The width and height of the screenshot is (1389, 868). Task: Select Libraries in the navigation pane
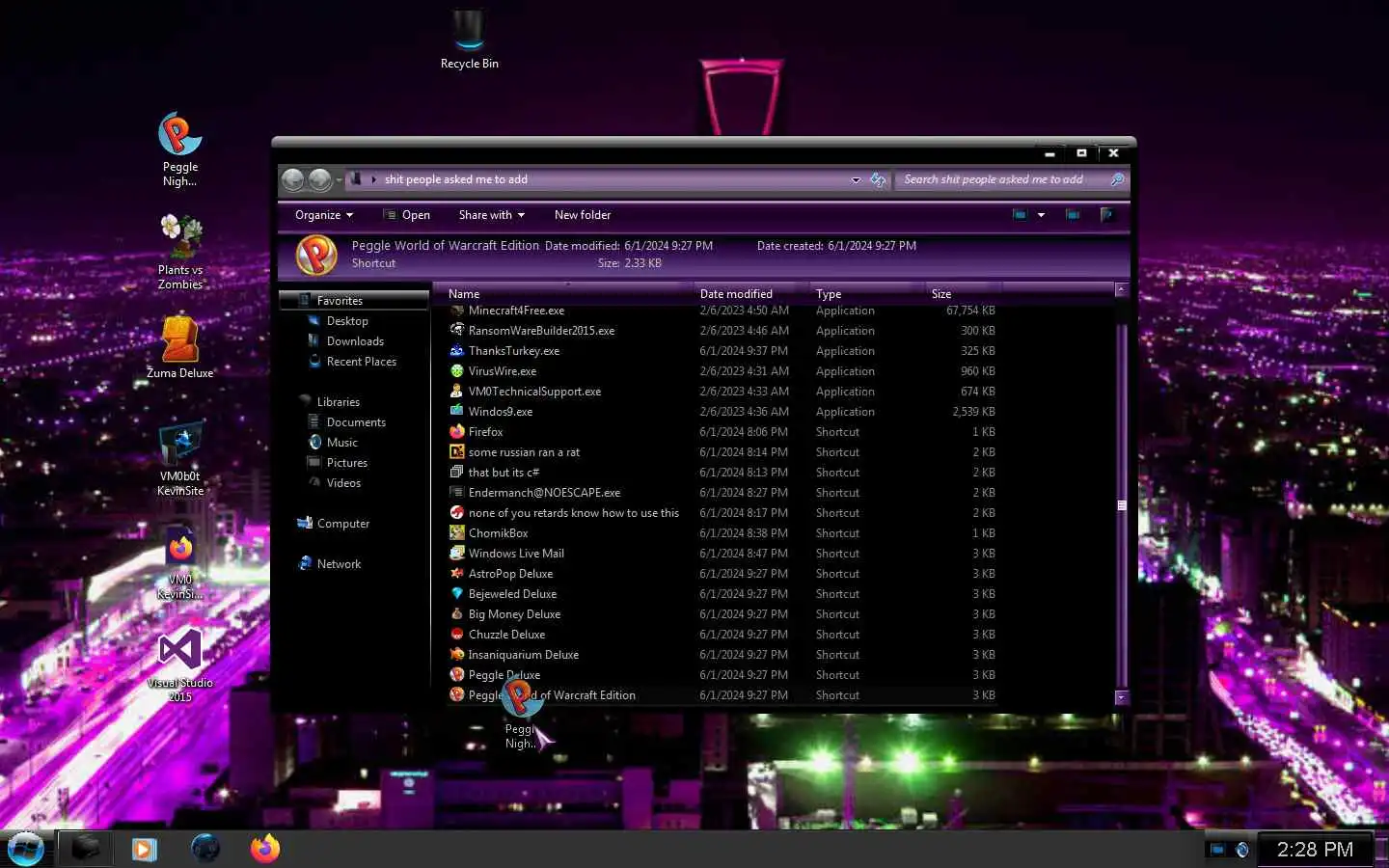coord(339,402)
